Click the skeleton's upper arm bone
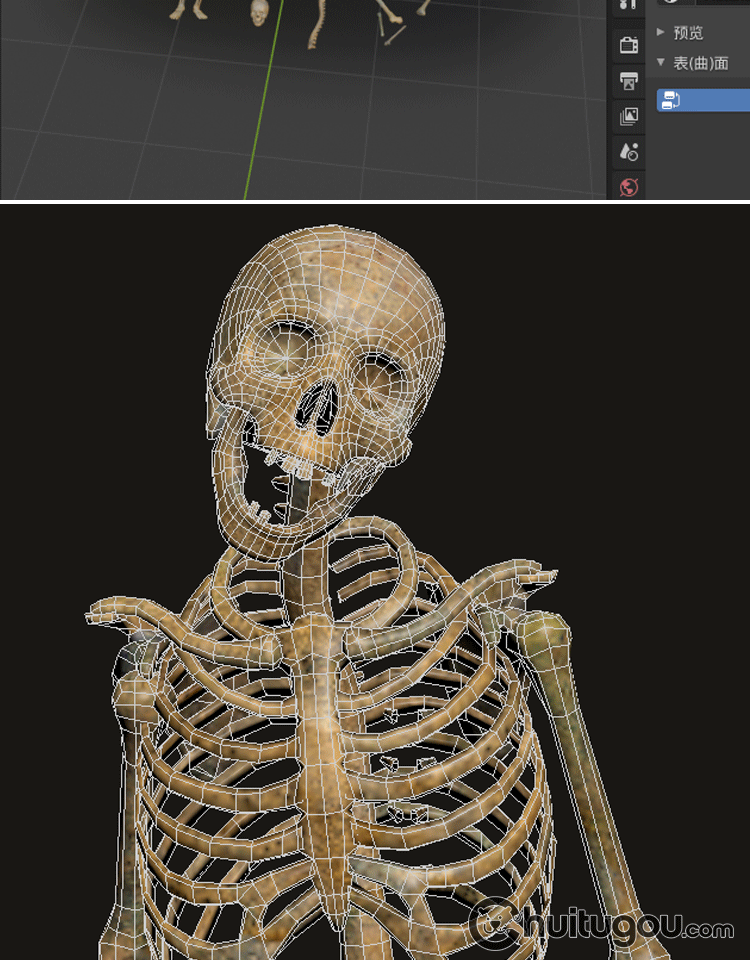Viewport: 750px width, 960px height. pyautogui.click(x=580, y=730)
